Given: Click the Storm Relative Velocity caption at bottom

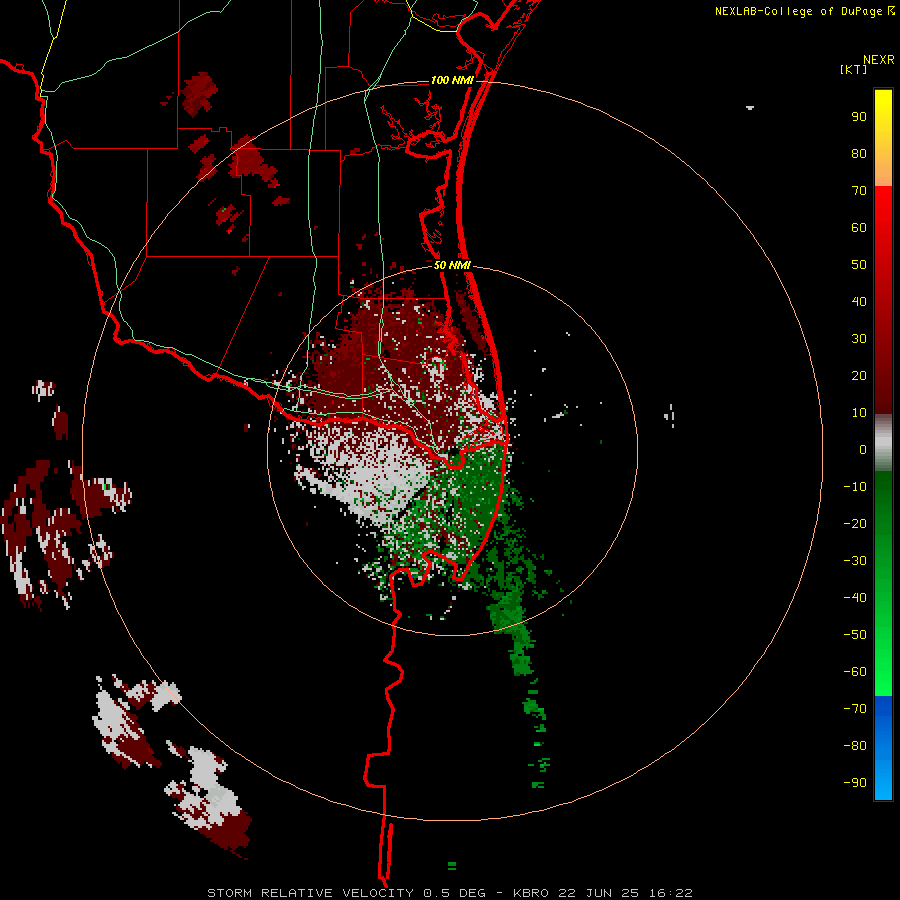Looking at the screenshot, I should (450, 893).
